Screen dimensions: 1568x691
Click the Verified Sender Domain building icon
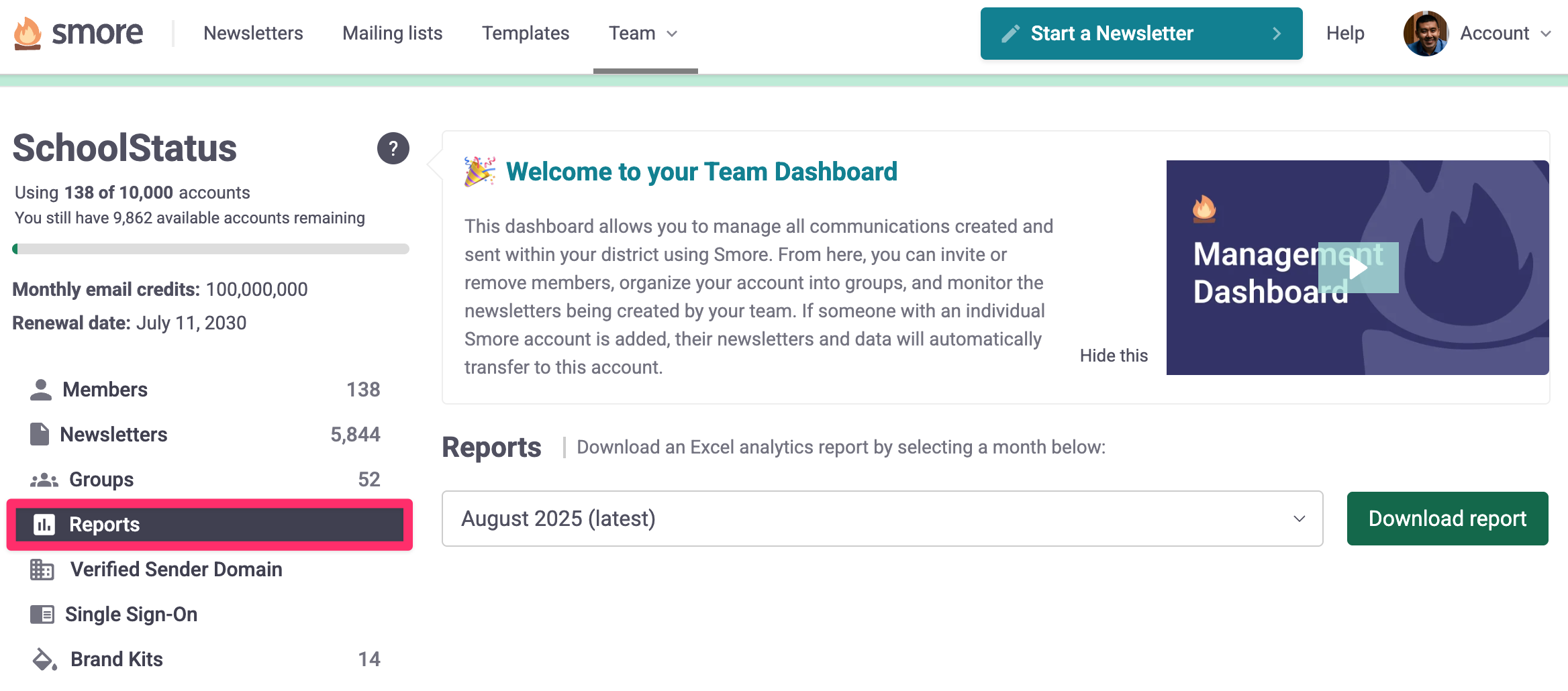point(42,570)
